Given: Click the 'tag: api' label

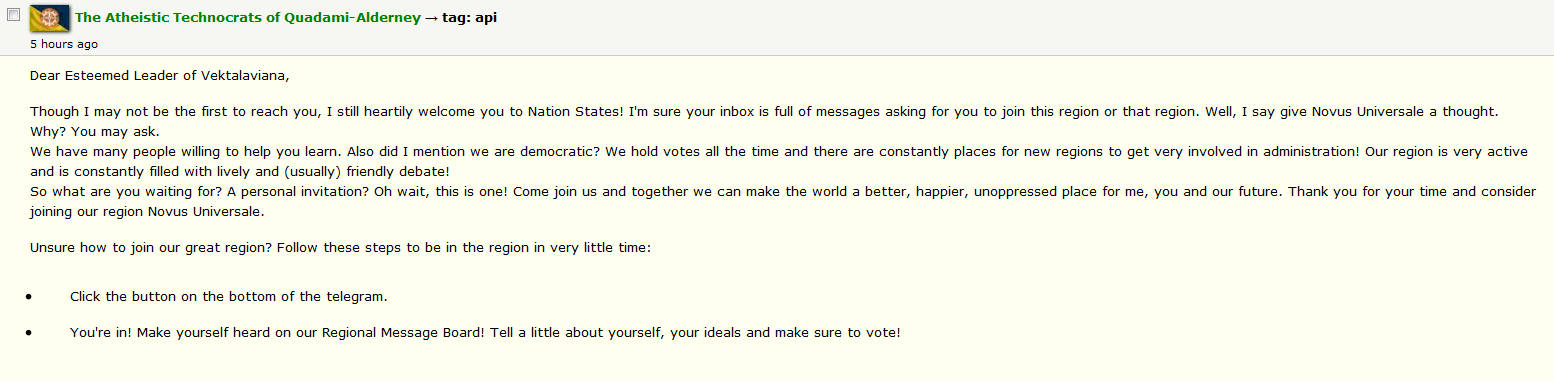Looking at the screenshot, I should pos(470,18).
